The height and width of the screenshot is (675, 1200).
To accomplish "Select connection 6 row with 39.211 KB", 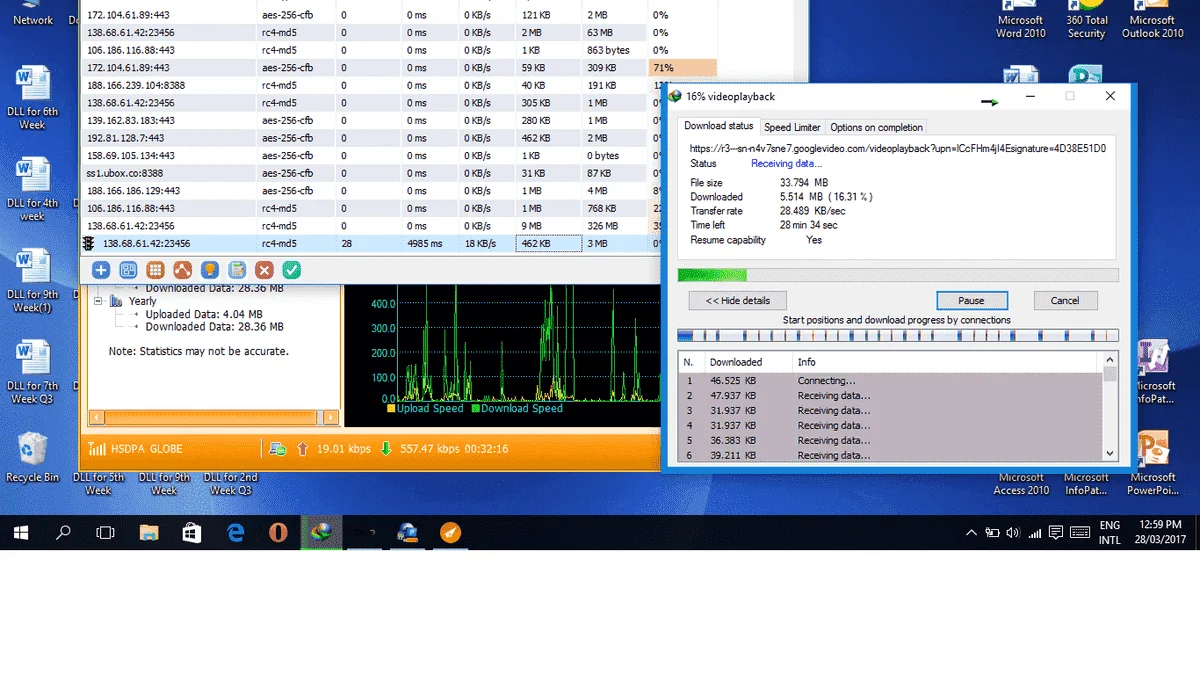I will coord(890,455).
